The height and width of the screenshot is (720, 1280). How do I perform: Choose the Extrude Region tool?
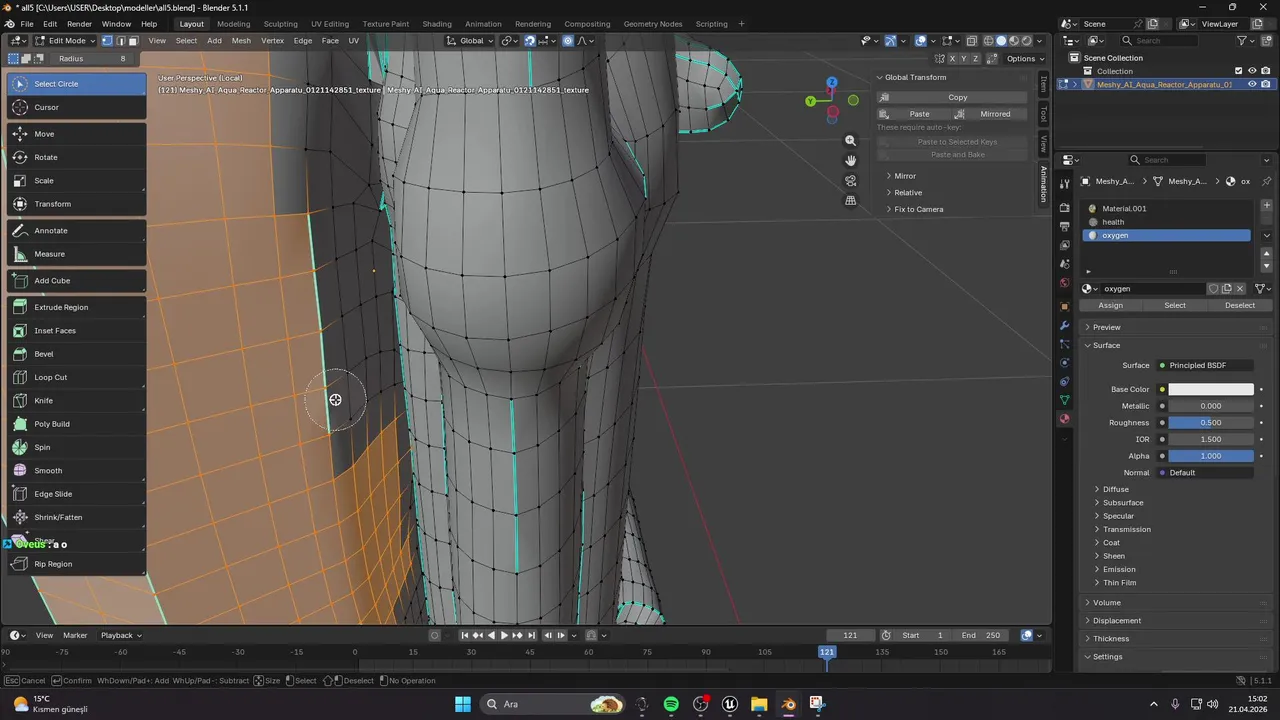61,307
